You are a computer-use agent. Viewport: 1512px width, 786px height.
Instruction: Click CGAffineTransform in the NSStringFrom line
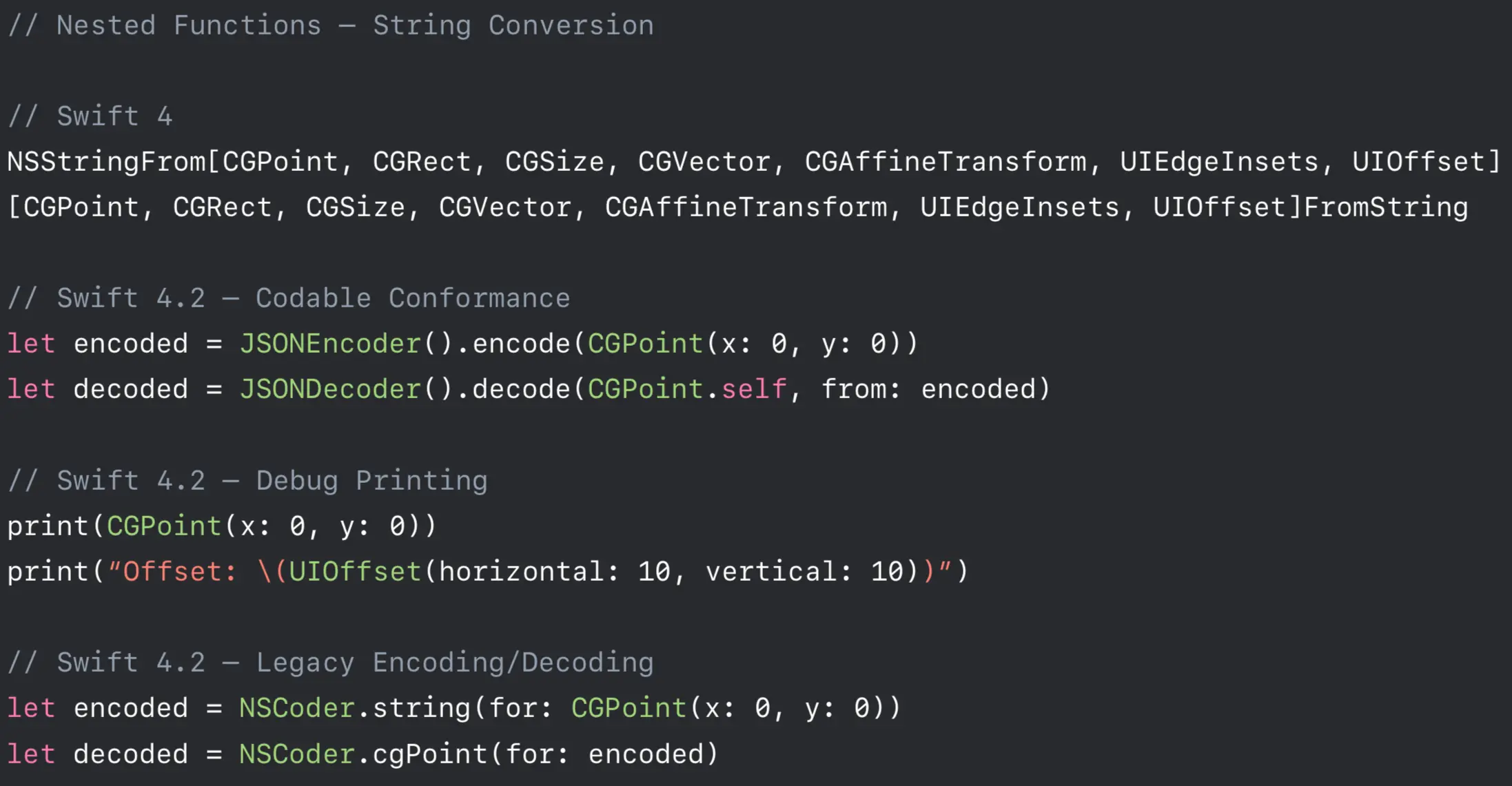pos(946,162)
